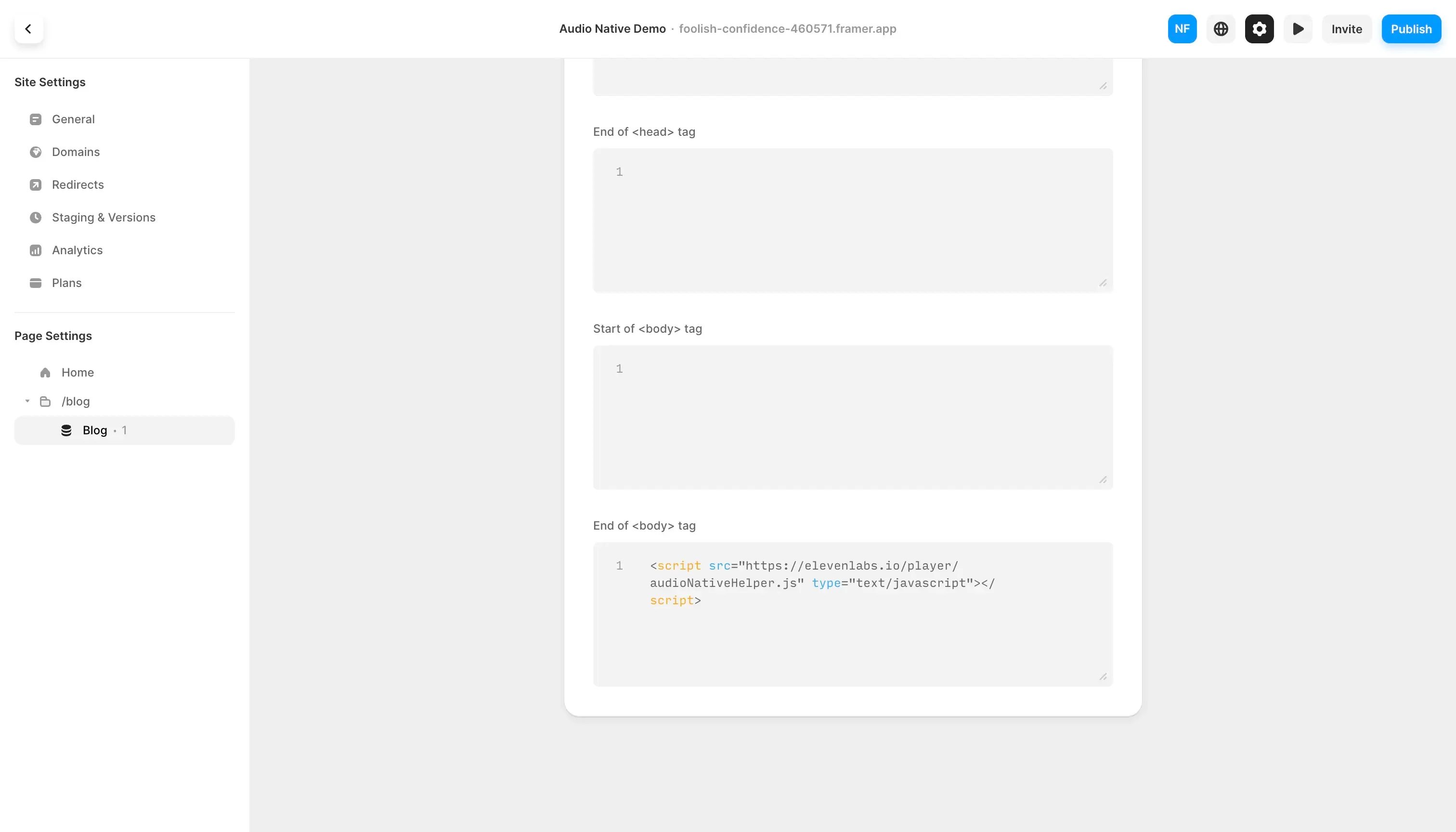
Task: Click the Invite button
Action: (1346, 28)
